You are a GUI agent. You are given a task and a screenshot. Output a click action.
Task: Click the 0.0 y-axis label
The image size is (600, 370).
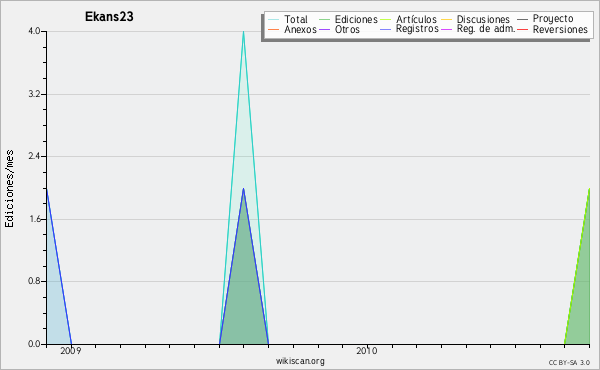[x=34, y=344]
